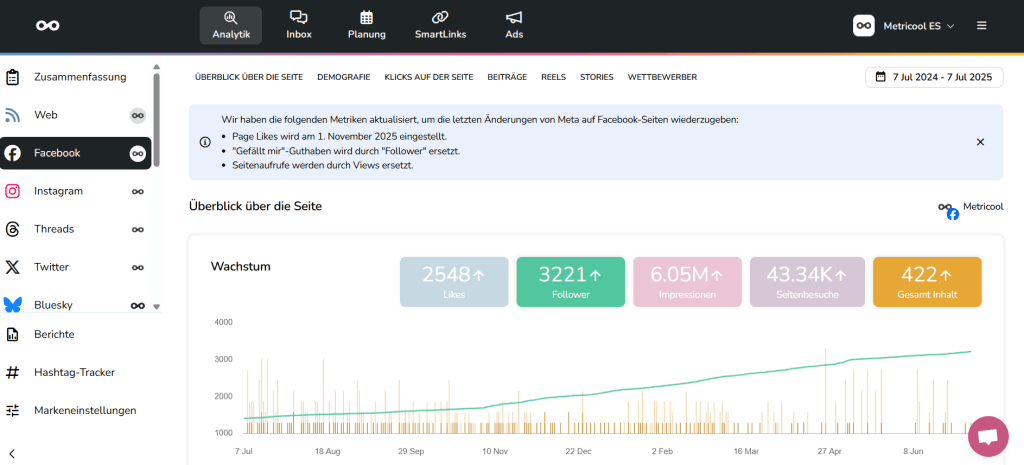This screenshot has height=465, width=1024.
Task: Click the info icon in the notice banner
Action: click(x=205, y=142)
